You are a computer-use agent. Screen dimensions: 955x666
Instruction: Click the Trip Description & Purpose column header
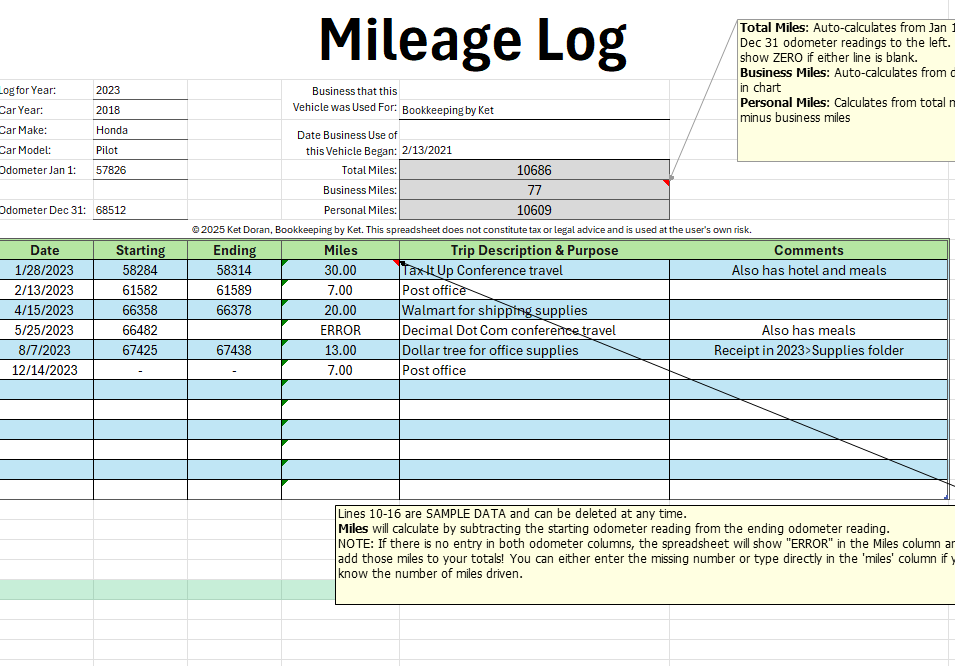[534, 250]
